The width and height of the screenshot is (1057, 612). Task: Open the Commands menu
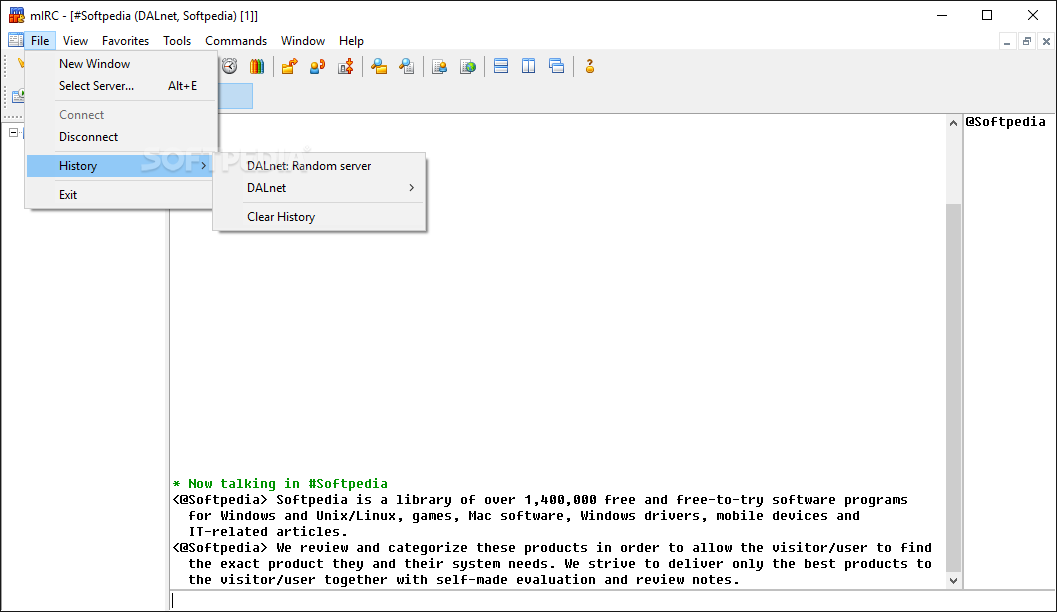236,40
